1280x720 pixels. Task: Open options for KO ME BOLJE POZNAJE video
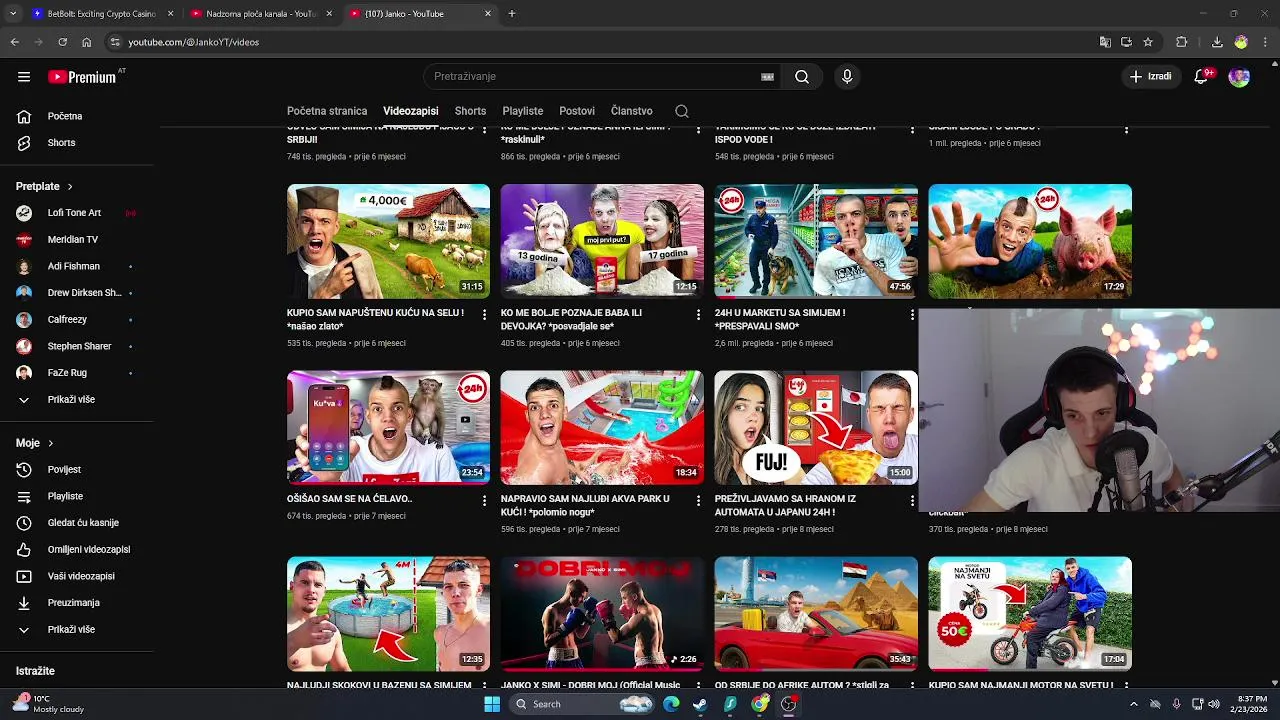point(699,314)
